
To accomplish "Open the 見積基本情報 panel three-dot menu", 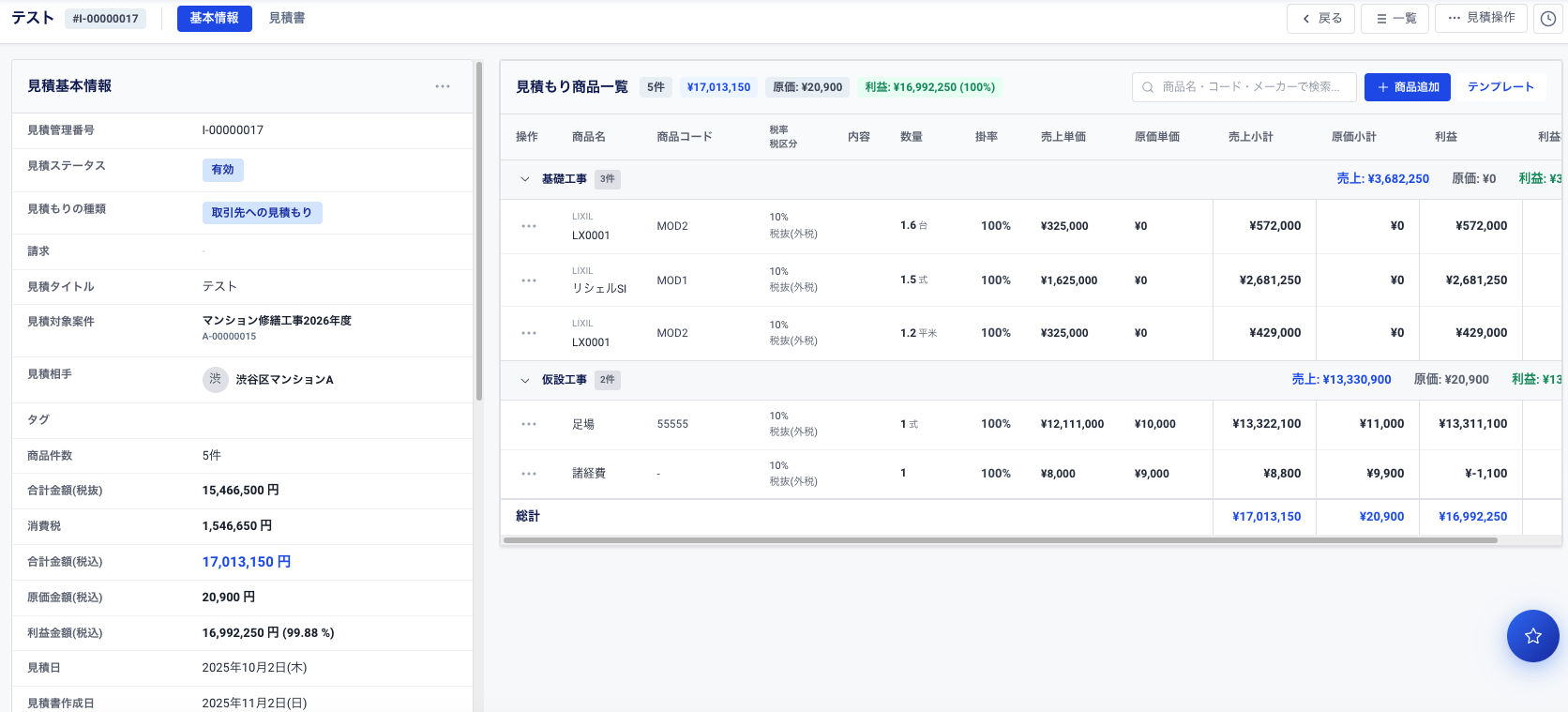I will [443, 86].
